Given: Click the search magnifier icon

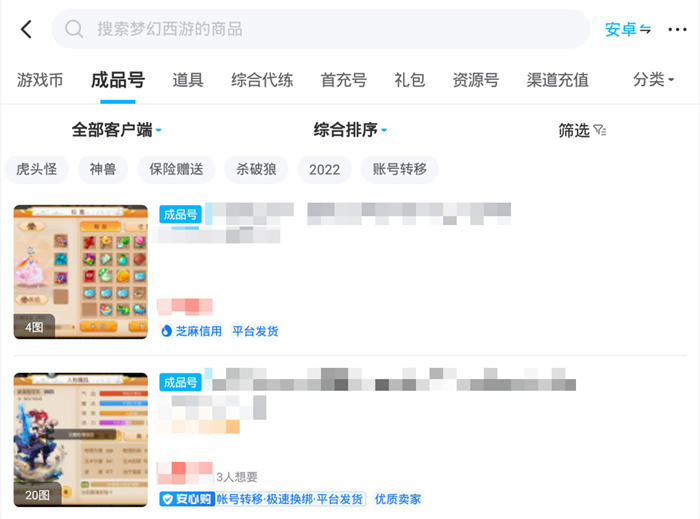Looking at the screenshot, I should 74,29.
